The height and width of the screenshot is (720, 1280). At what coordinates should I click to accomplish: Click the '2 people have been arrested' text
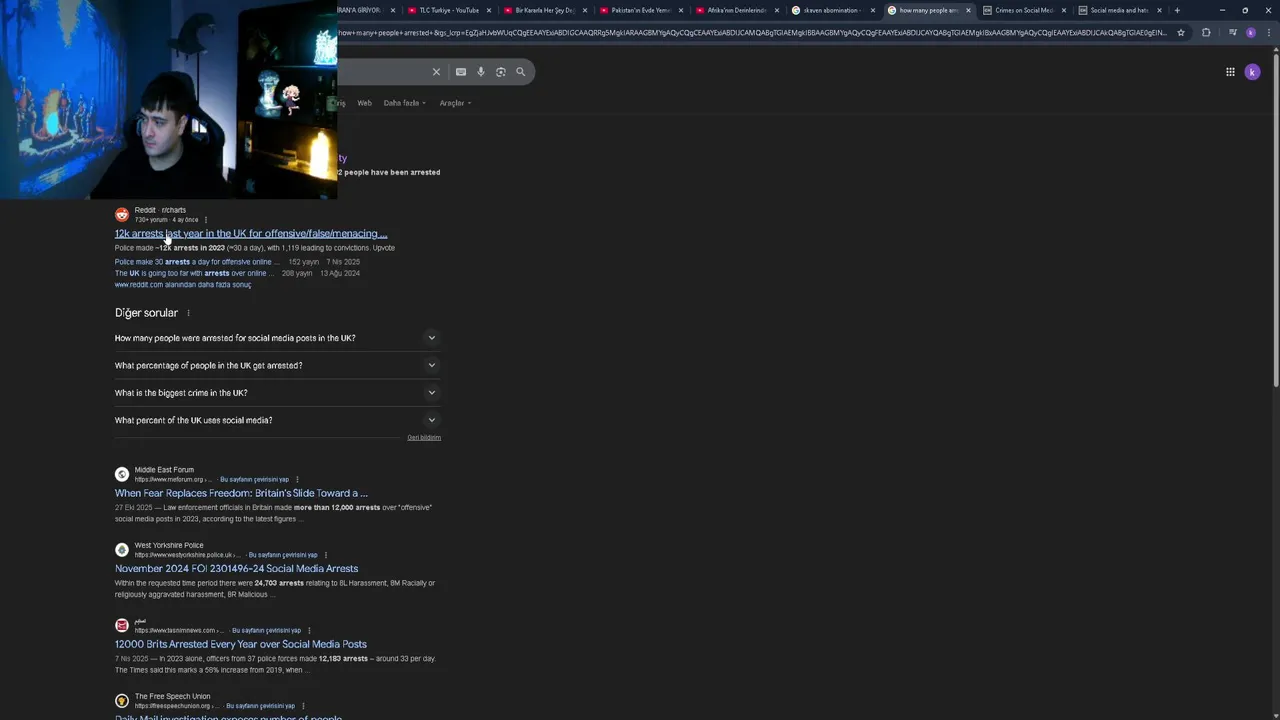(389, 172)
